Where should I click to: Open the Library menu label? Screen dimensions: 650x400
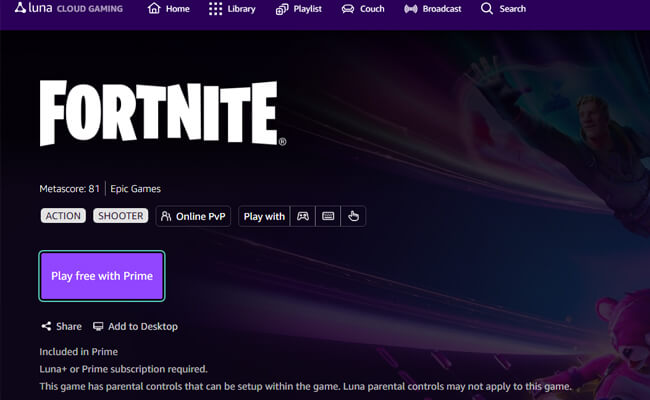tap(241, 9)
